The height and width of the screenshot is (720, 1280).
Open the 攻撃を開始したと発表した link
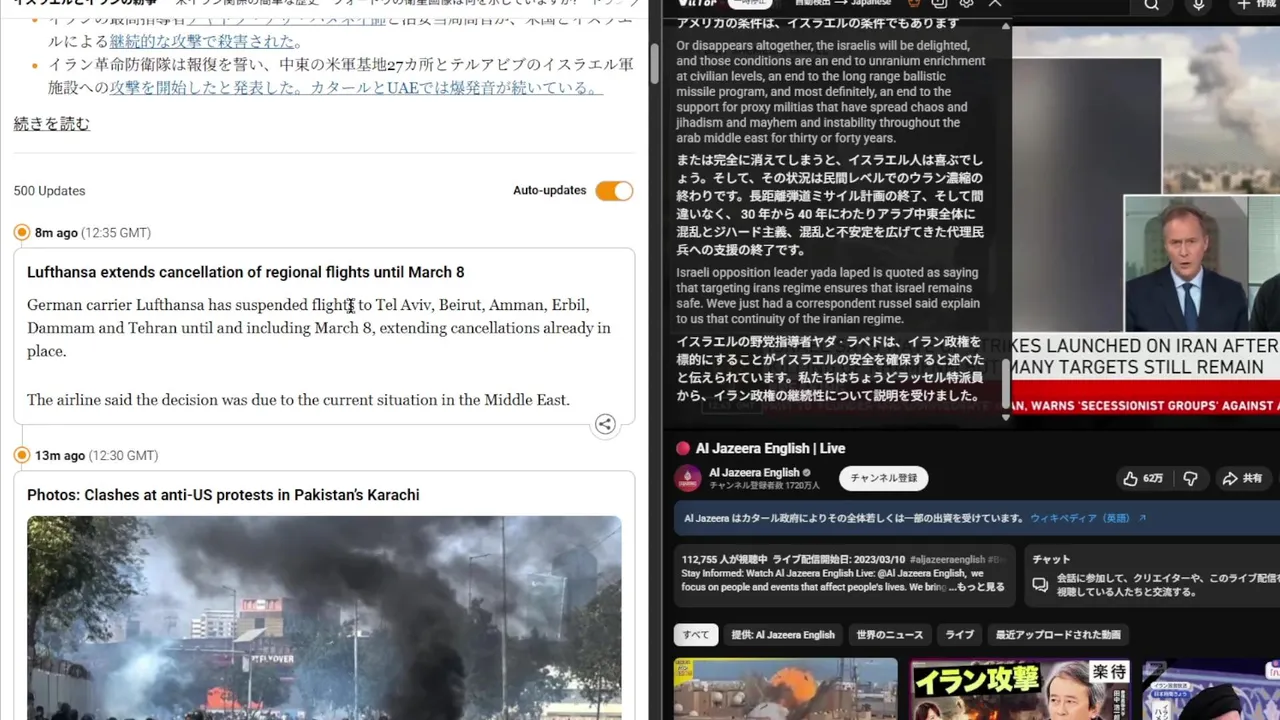coord(355,87)
